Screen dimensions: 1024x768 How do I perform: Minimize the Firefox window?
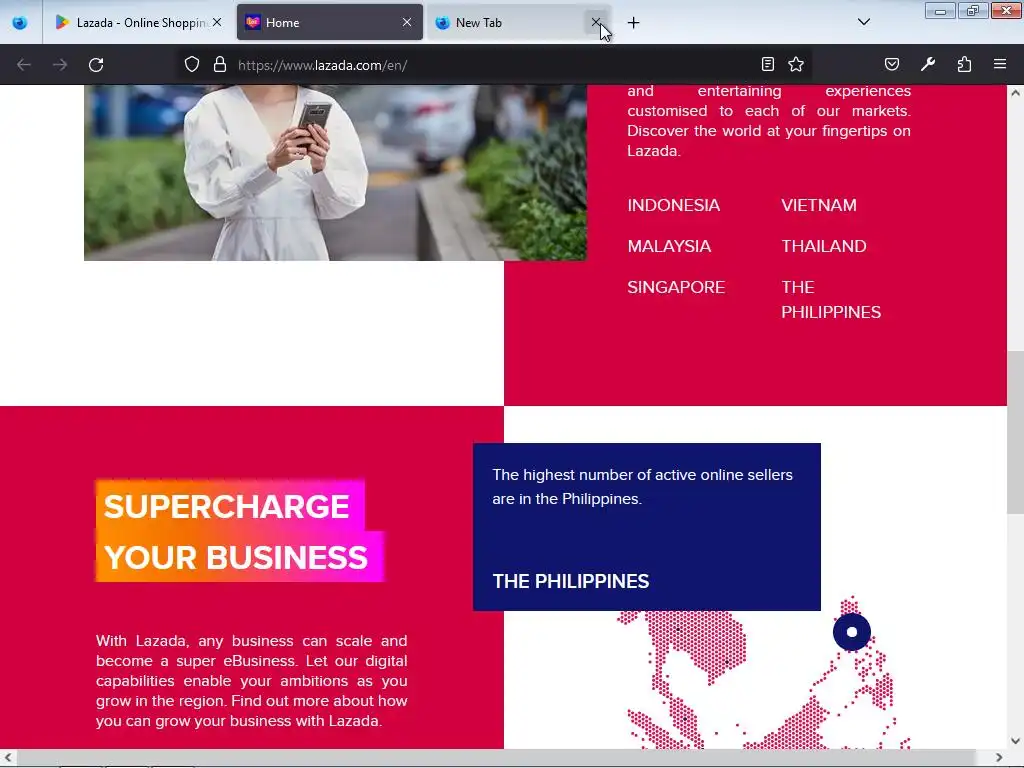point(940,10)
